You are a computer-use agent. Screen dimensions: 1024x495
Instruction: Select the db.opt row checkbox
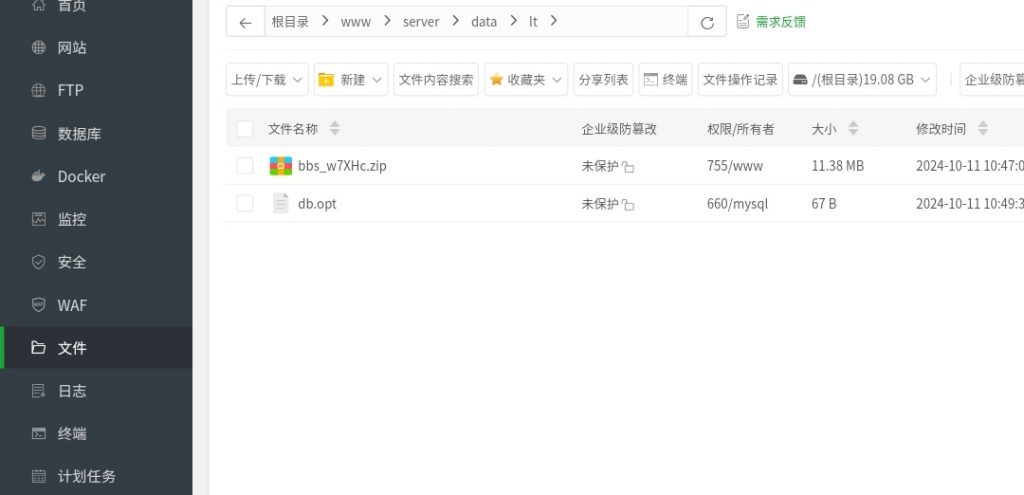[x=245, y=204]
